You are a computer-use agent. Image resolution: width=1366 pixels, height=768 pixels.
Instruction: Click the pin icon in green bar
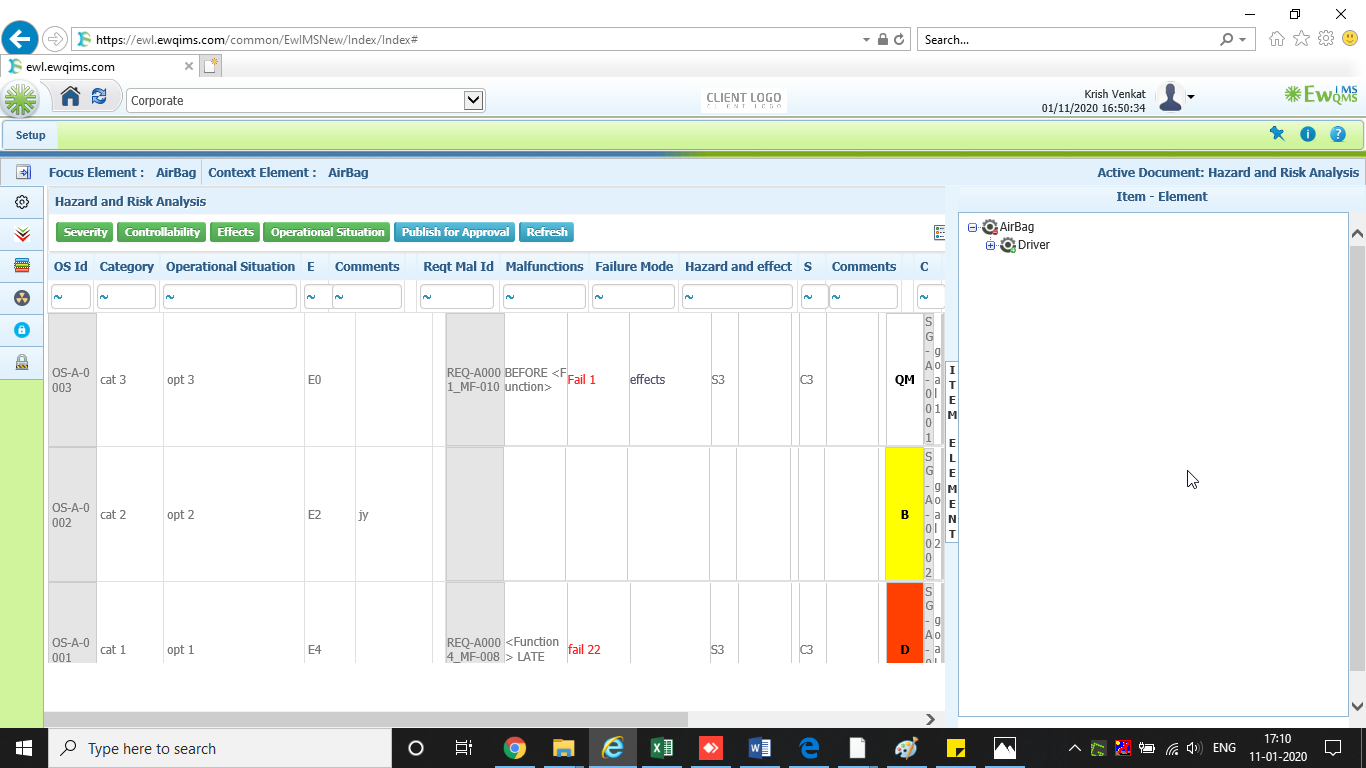(x=1276, y=134)
